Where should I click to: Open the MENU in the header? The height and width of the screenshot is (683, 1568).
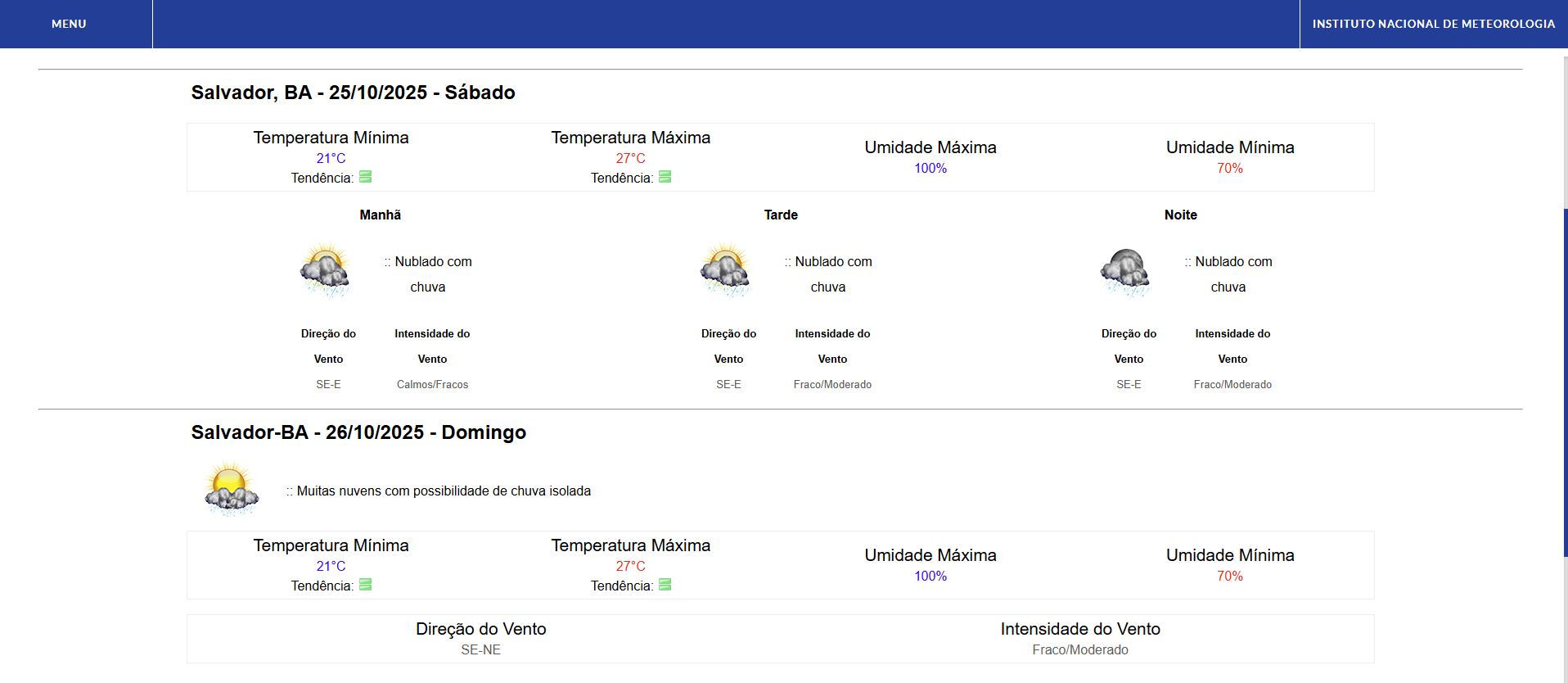tap(69, 24)
